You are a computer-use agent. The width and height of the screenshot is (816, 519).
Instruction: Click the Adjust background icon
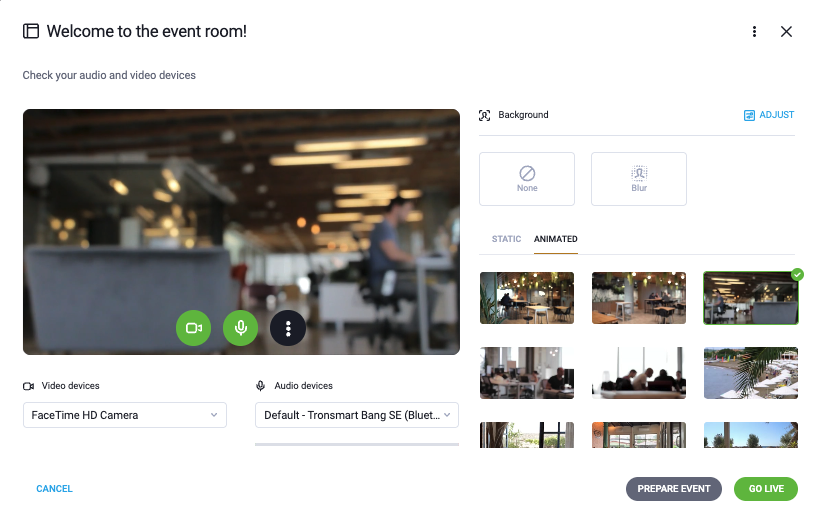[749, 115]
